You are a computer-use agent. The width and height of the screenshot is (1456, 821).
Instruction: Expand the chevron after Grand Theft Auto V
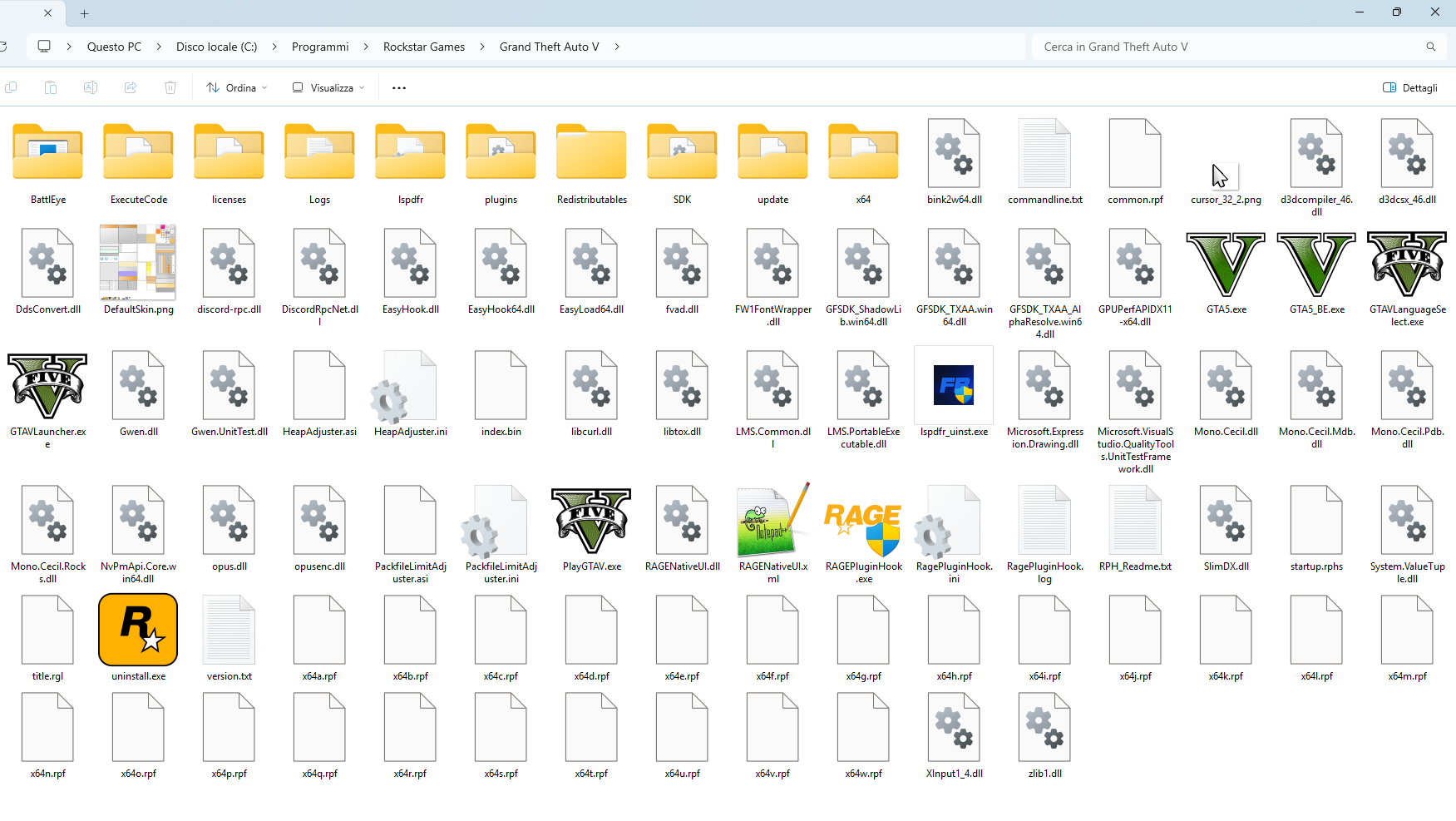coord(617,47)
